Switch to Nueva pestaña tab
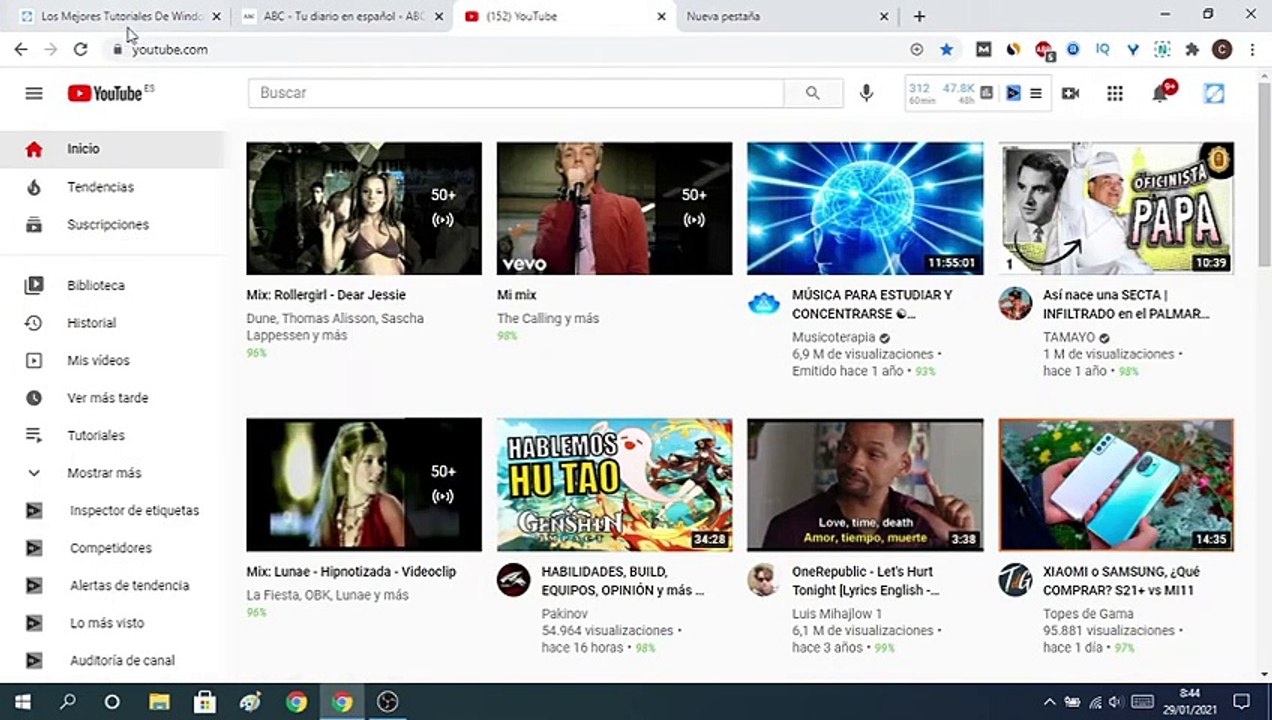This screenshot has width=1272, height=720. coord(786,16)
